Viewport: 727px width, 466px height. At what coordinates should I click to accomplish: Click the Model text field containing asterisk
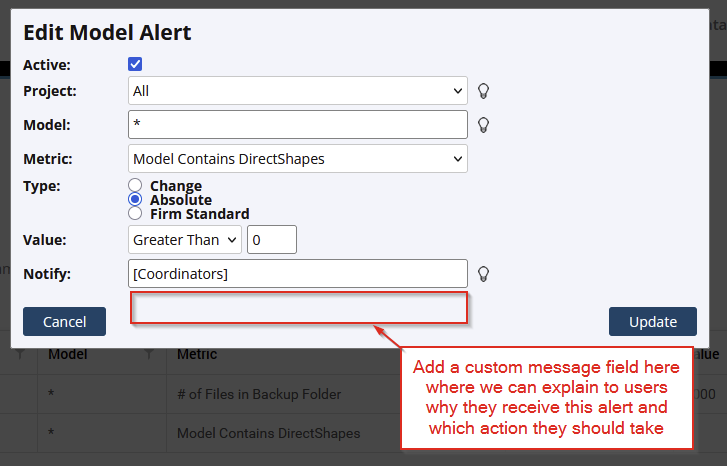[x=298, y=125]
